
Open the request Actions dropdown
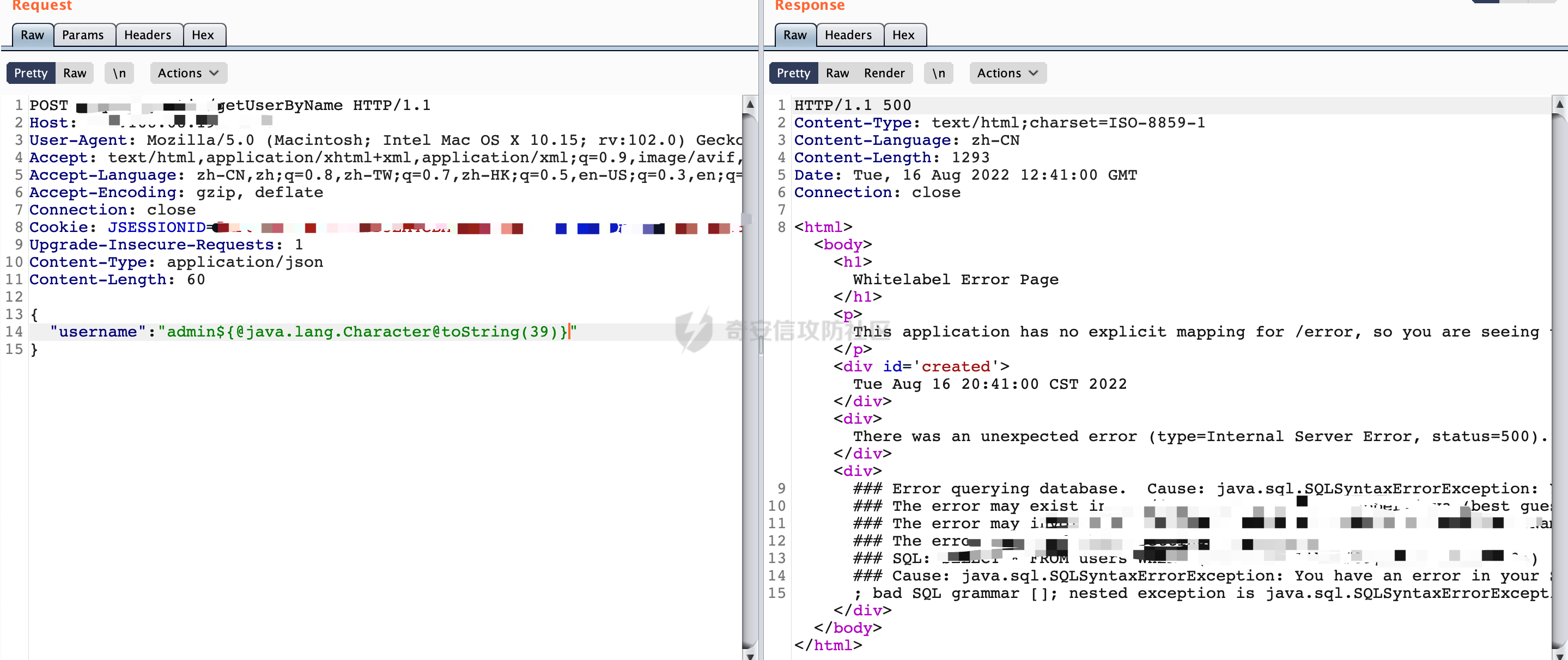coord(188,73)
